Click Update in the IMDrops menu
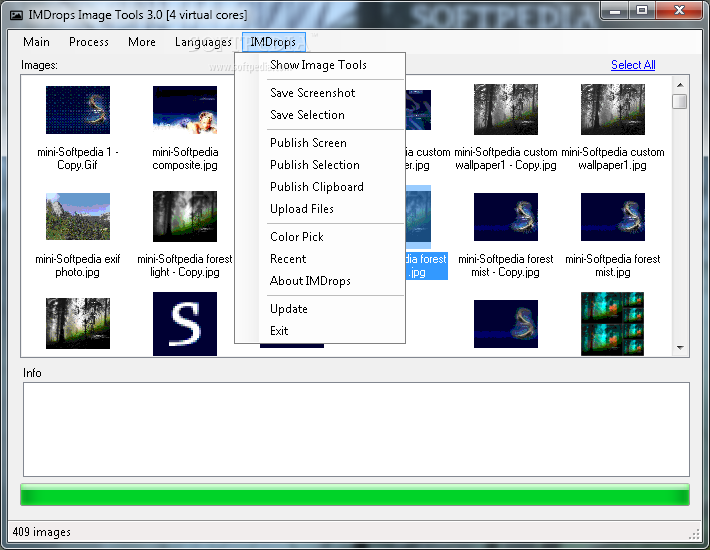The image size is (710, 550). pyautogui.click(x=288, y=309)
